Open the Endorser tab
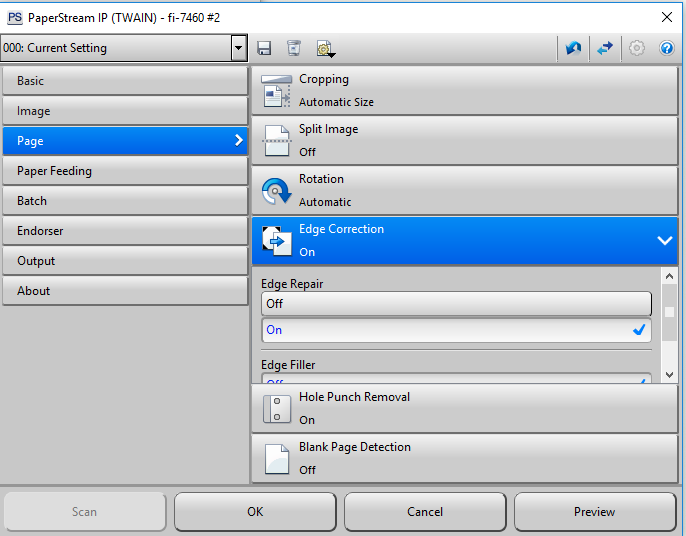The height and width of the screenshot is (536, 686). [x=124, y=231]
